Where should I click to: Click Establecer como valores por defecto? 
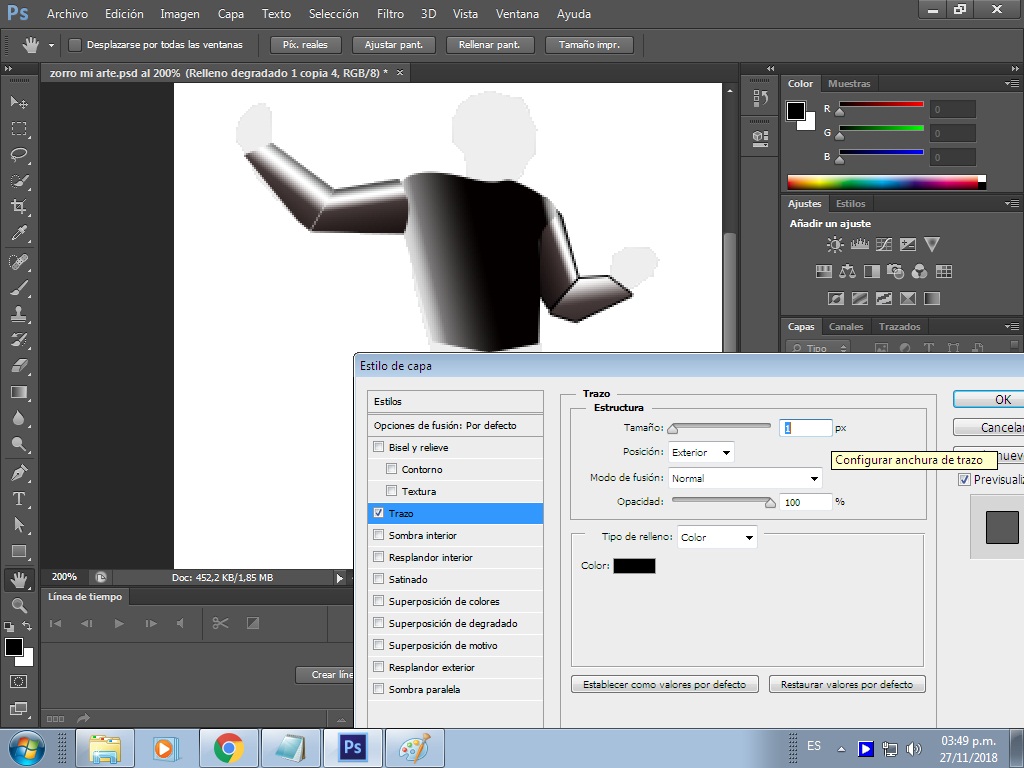tap(664, 684)
